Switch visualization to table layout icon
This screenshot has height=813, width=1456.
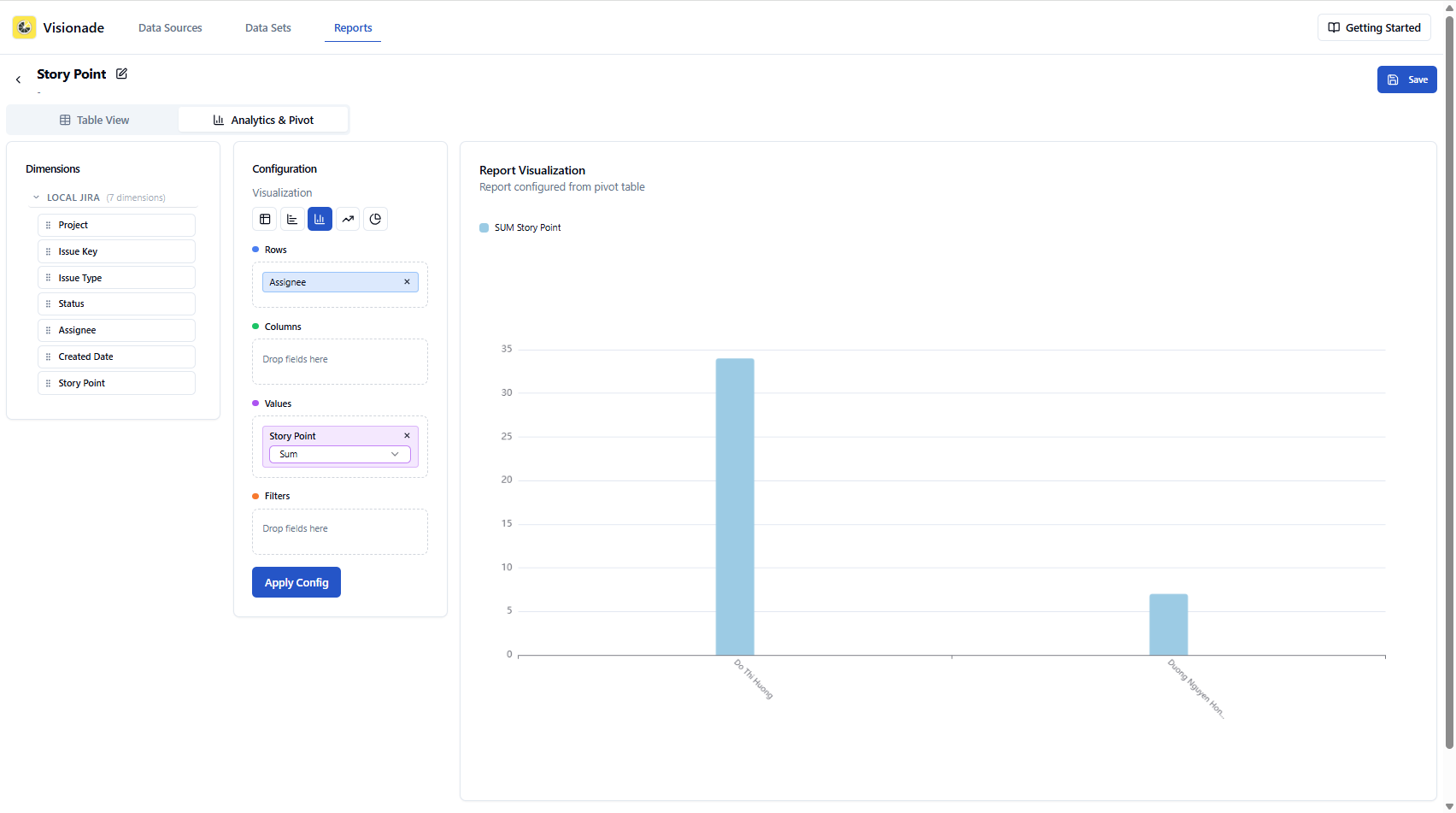tap(264, 219)
